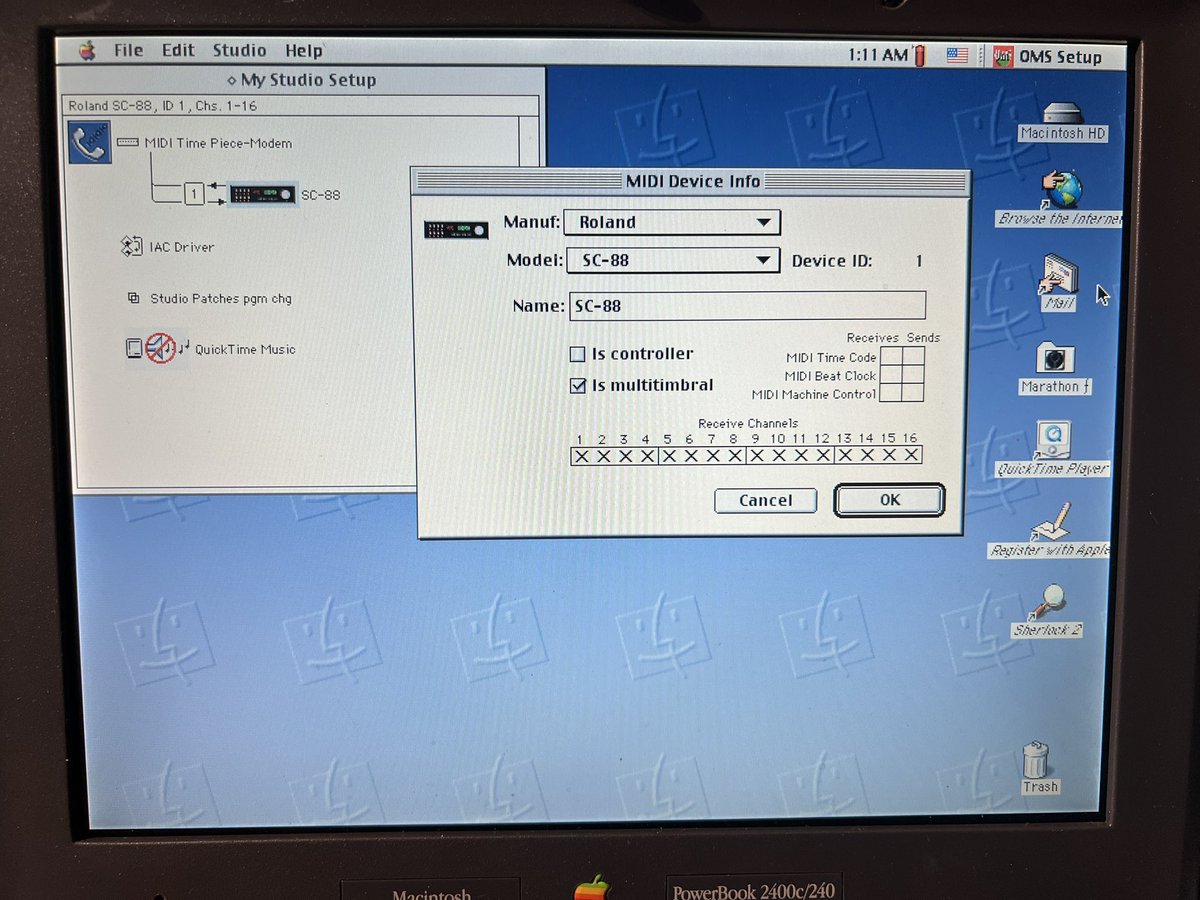This screenshot has width=1200, height=900.
Task: Uncheck the Is multitimbral checkbox
Action: [577, 385]
